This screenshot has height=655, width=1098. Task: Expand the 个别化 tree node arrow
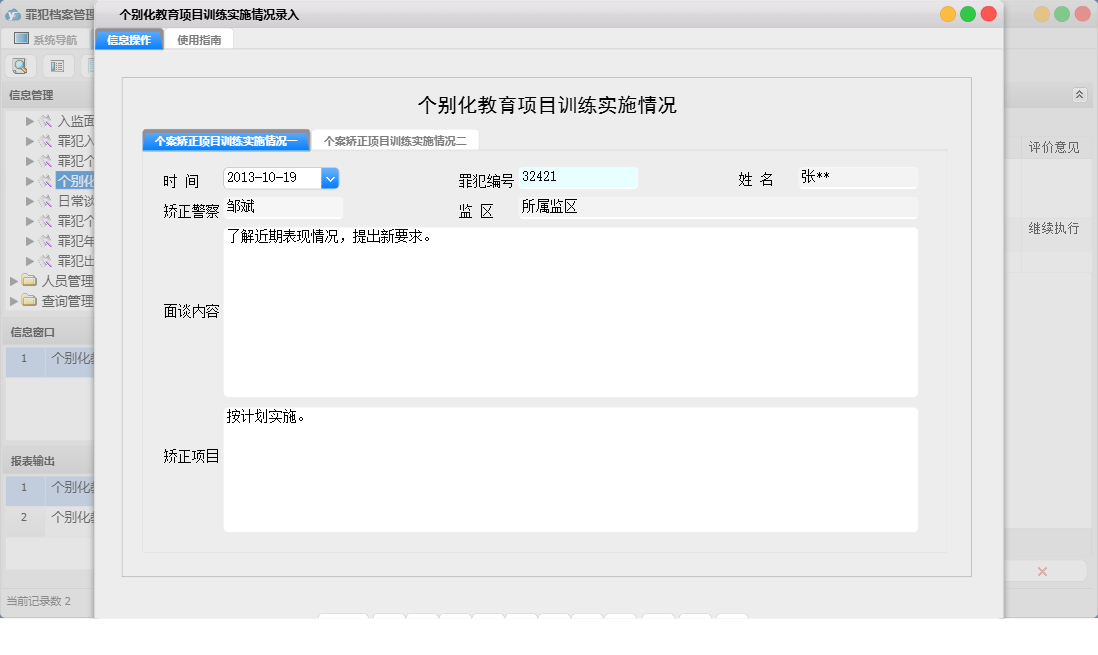[30, 181]
